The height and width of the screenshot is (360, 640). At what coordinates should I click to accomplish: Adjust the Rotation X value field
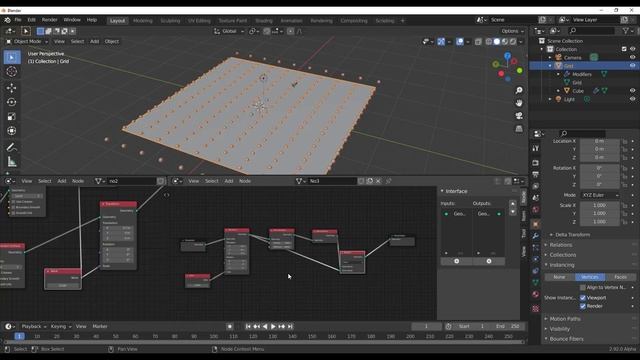[600, 168]
